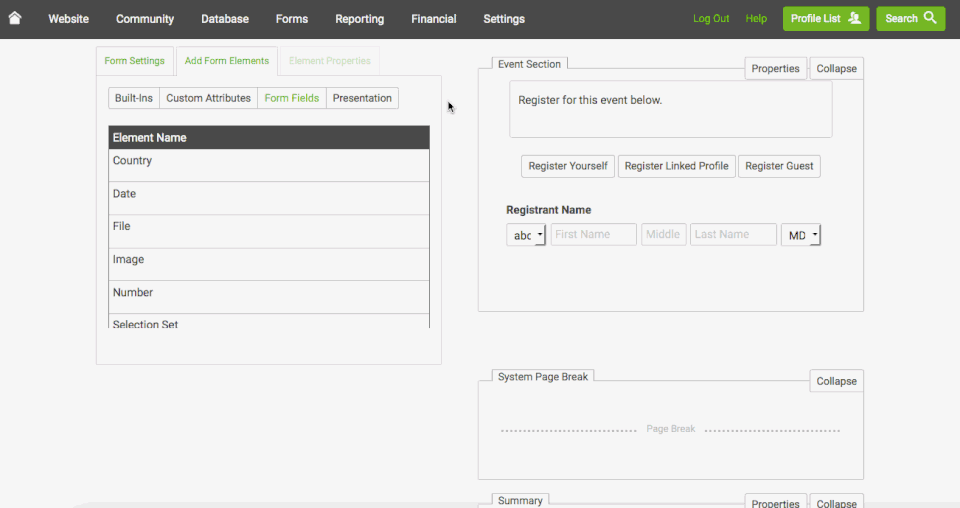Open the abc name prefix dropdown

tap(526, 235)
